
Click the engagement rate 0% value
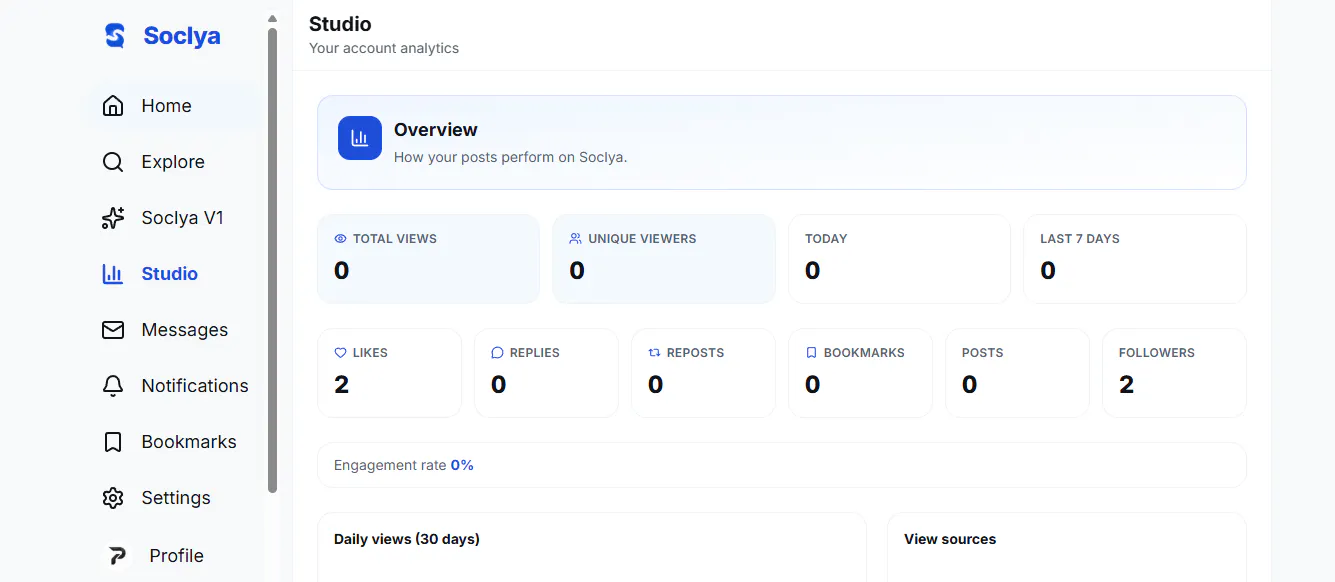click(x=462, y=465)
